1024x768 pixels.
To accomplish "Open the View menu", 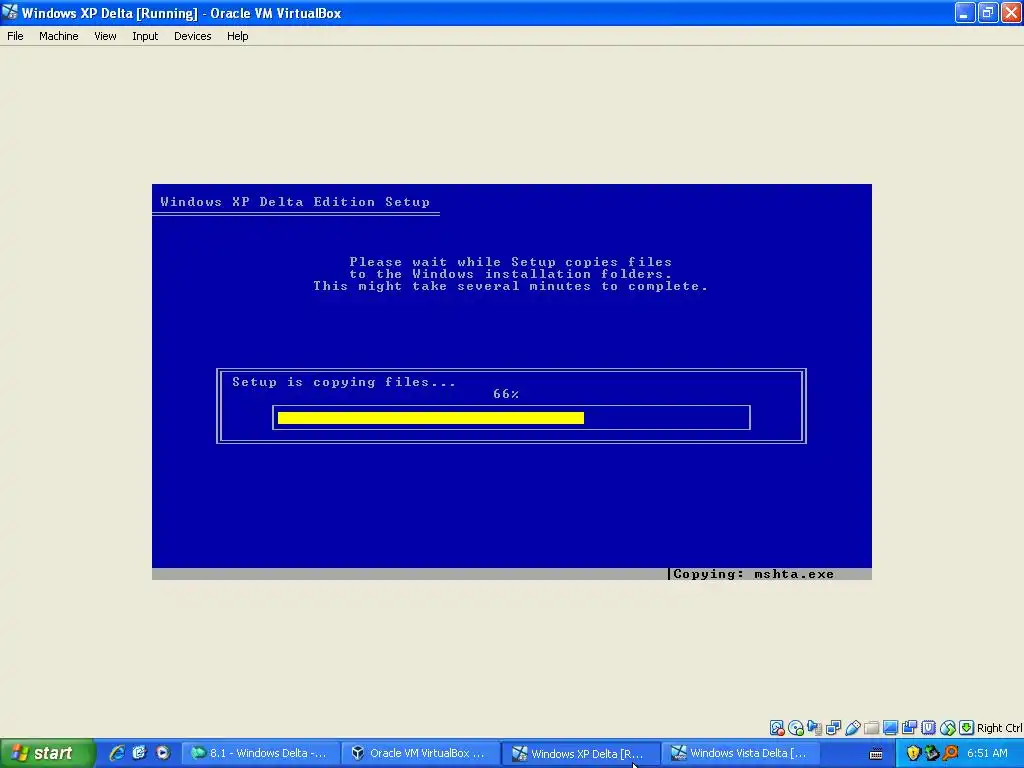I will click(x=105, y=36).
